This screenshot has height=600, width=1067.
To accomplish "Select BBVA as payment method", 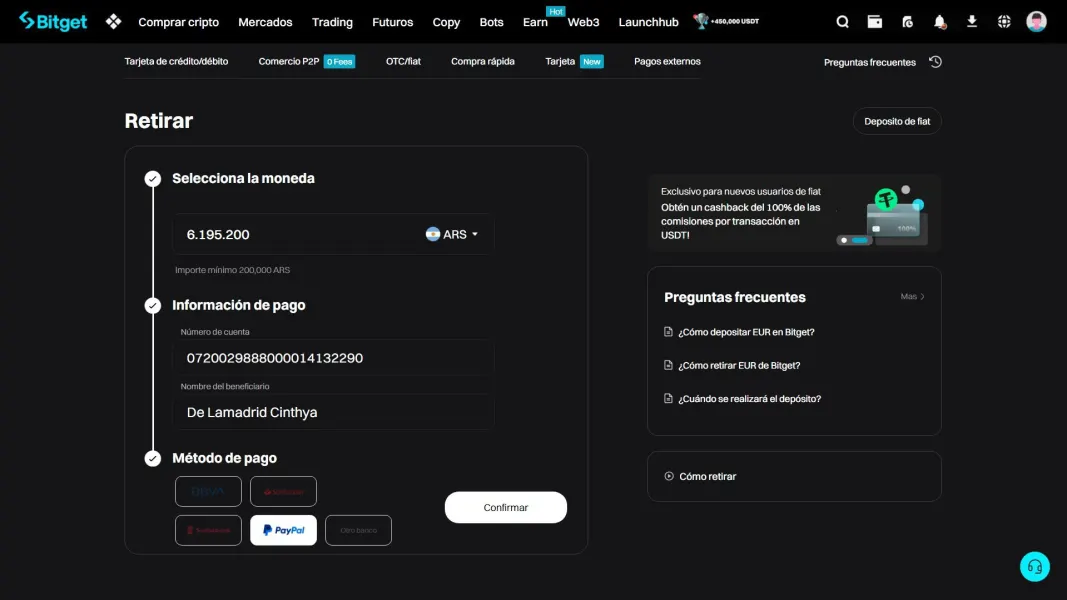I will tap(208, 491).
